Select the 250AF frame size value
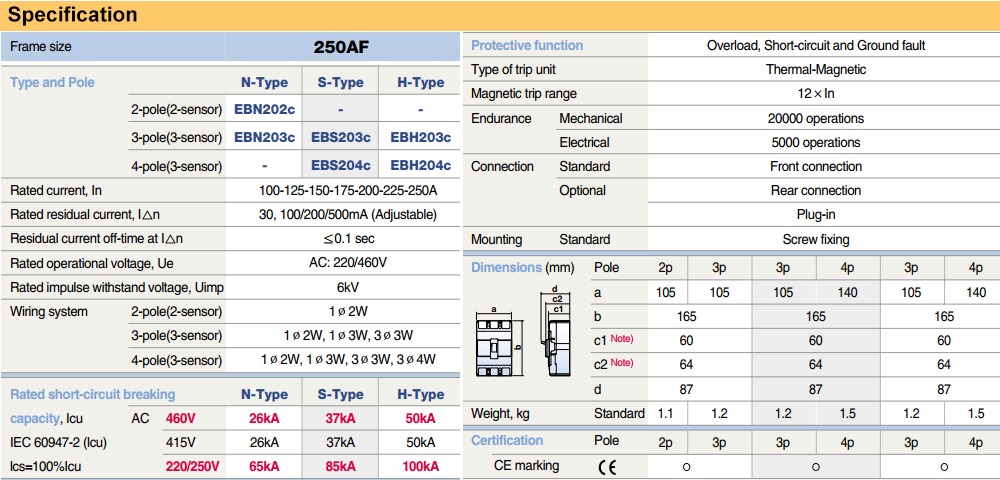Viewport: 1000px width, 480px height. [341, 47]
